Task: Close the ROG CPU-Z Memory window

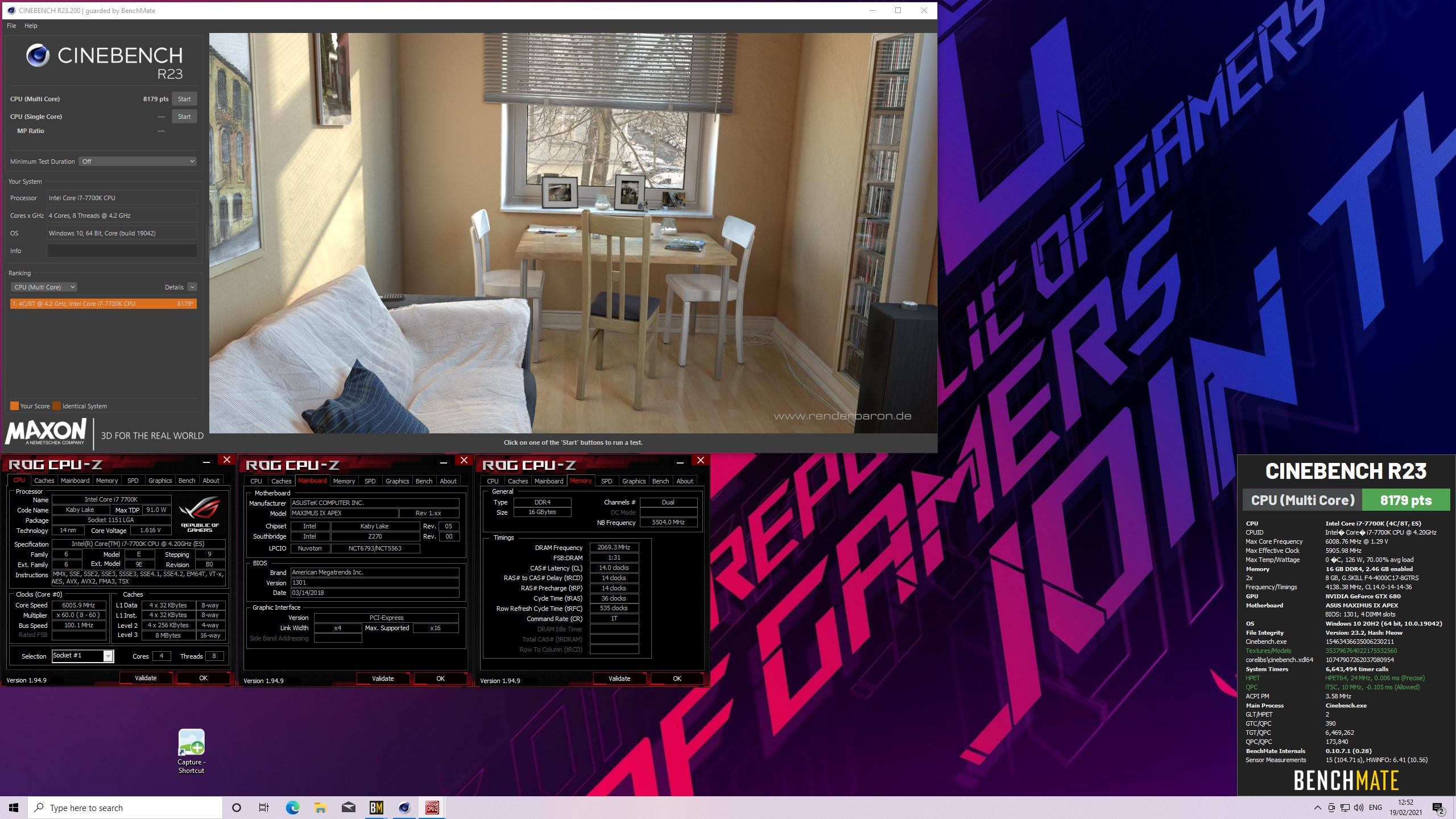Action: pos(700,460)
